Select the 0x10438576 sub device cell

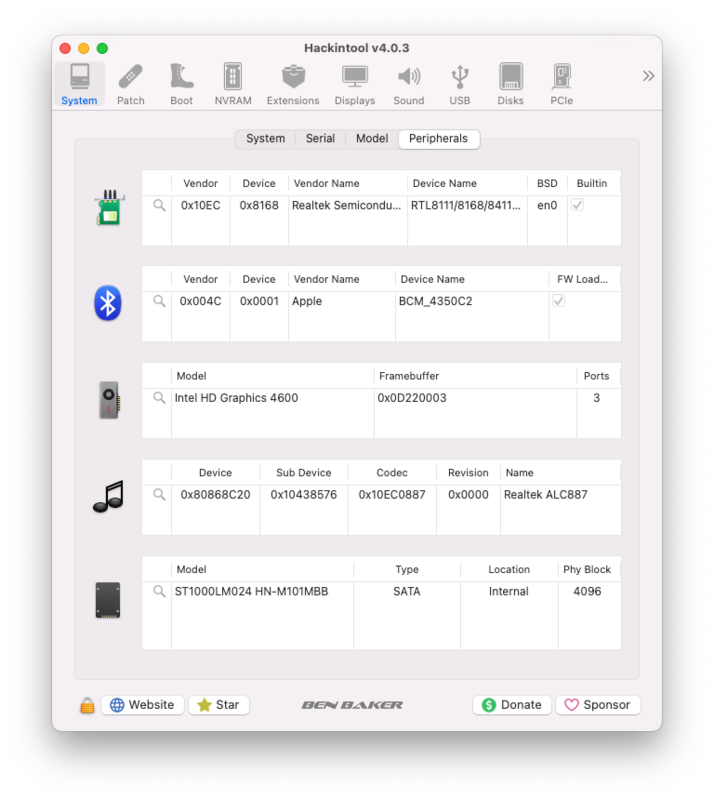304,494
